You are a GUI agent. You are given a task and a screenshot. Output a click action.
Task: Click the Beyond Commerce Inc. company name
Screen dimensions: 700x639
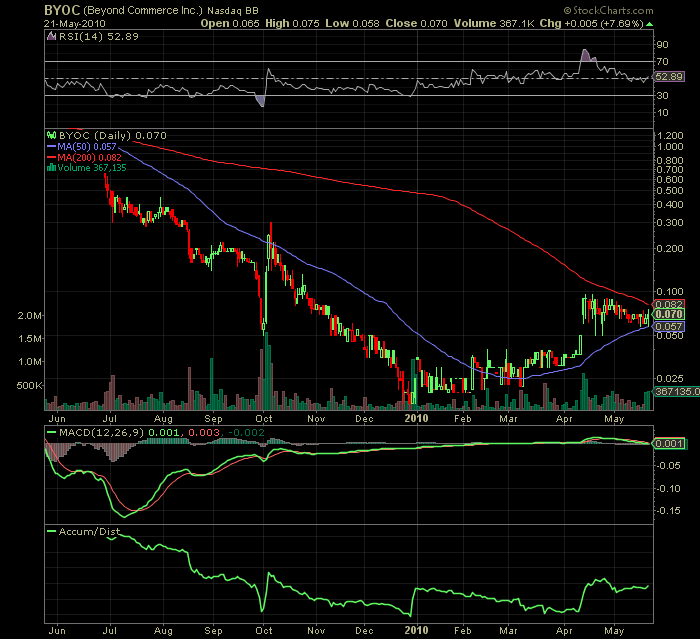(x=143, y=11)
